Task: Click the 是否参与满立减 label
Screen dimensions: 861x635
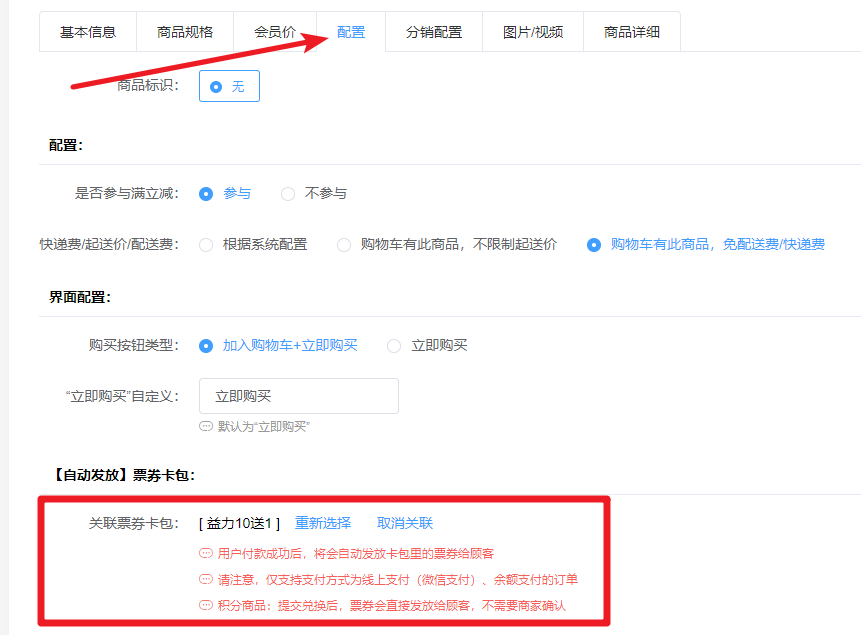Action: (127, 193)
